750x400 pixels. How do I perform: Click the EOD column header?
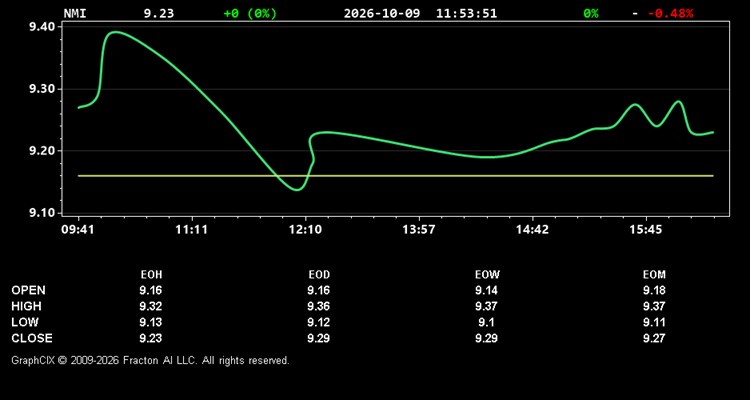tap(319, 275)
